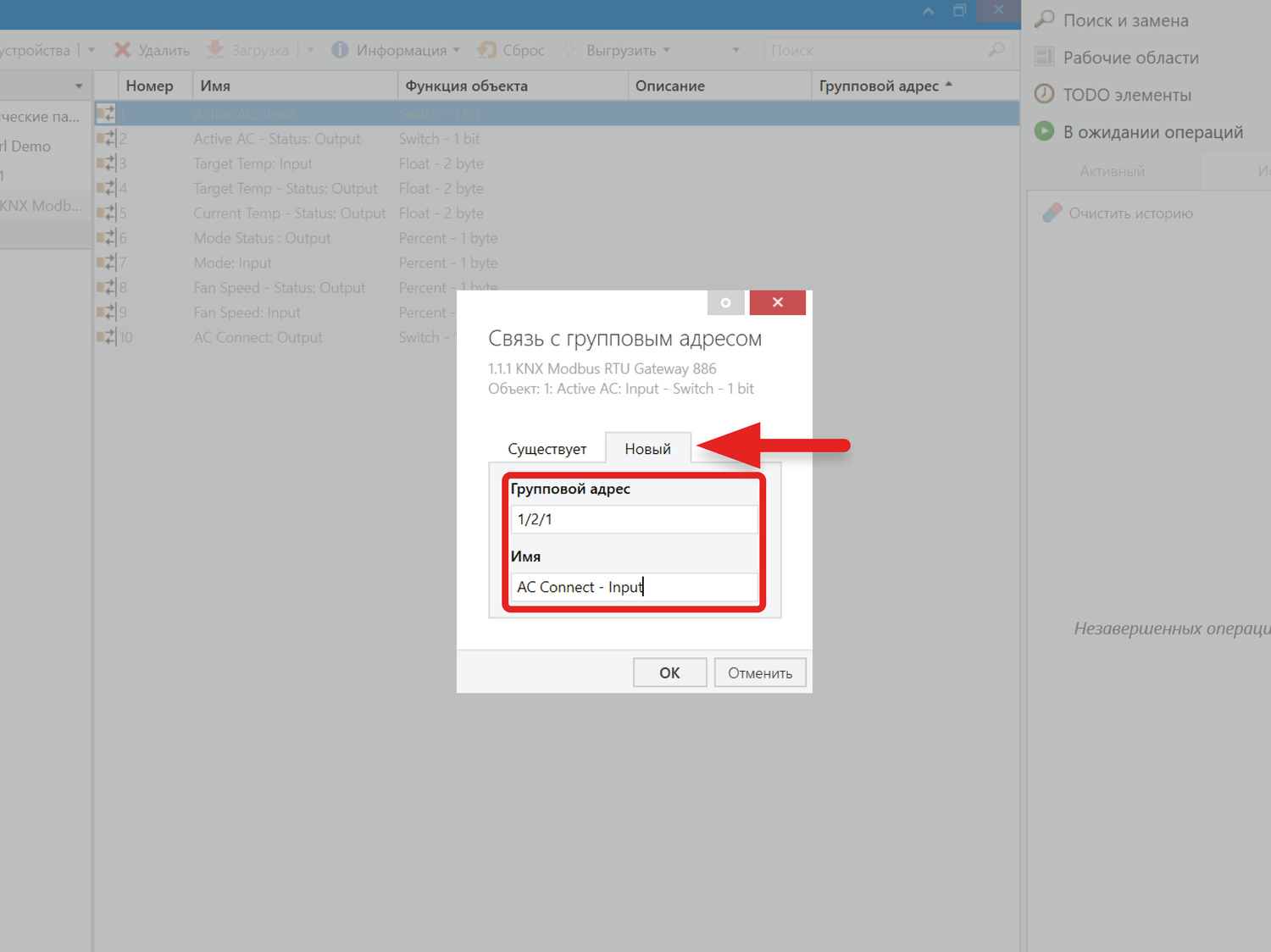1271x952 pixels.
Task: Click the Поиск search box in toolbar
Action: click(x=877, y=50)
